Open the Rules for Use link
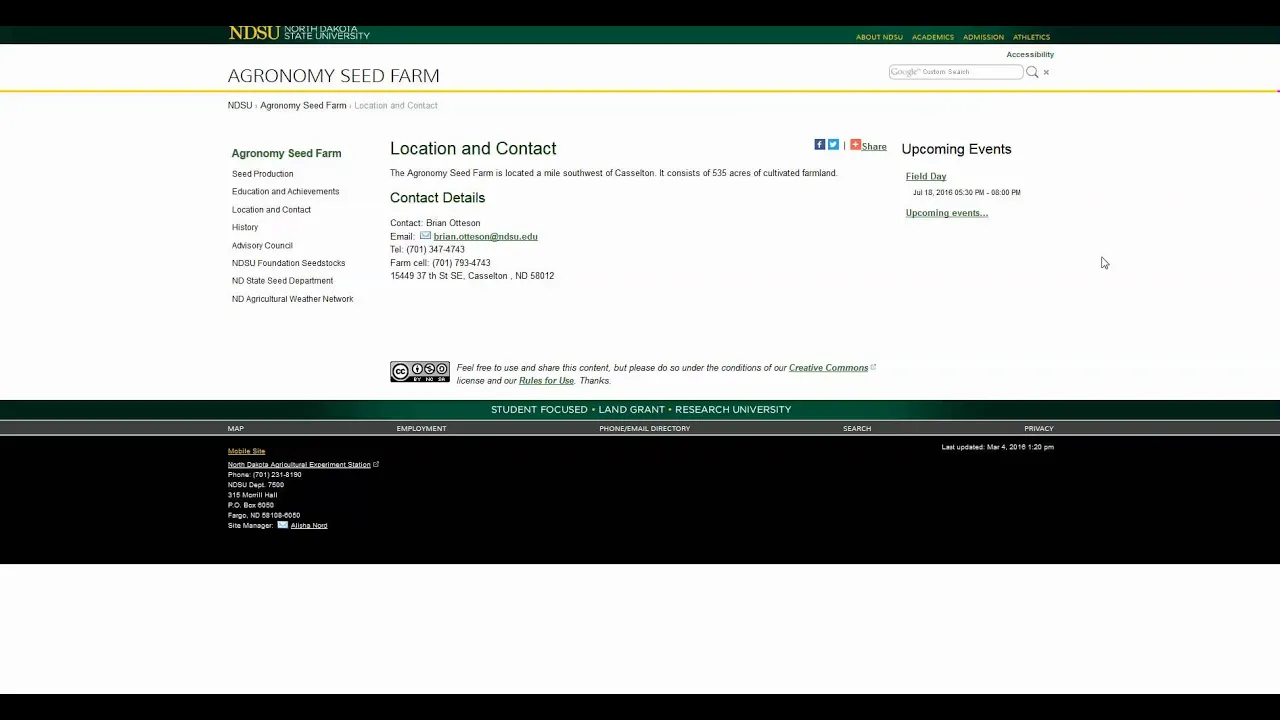Screen dimensions: 1280x720 click(546, 381)
